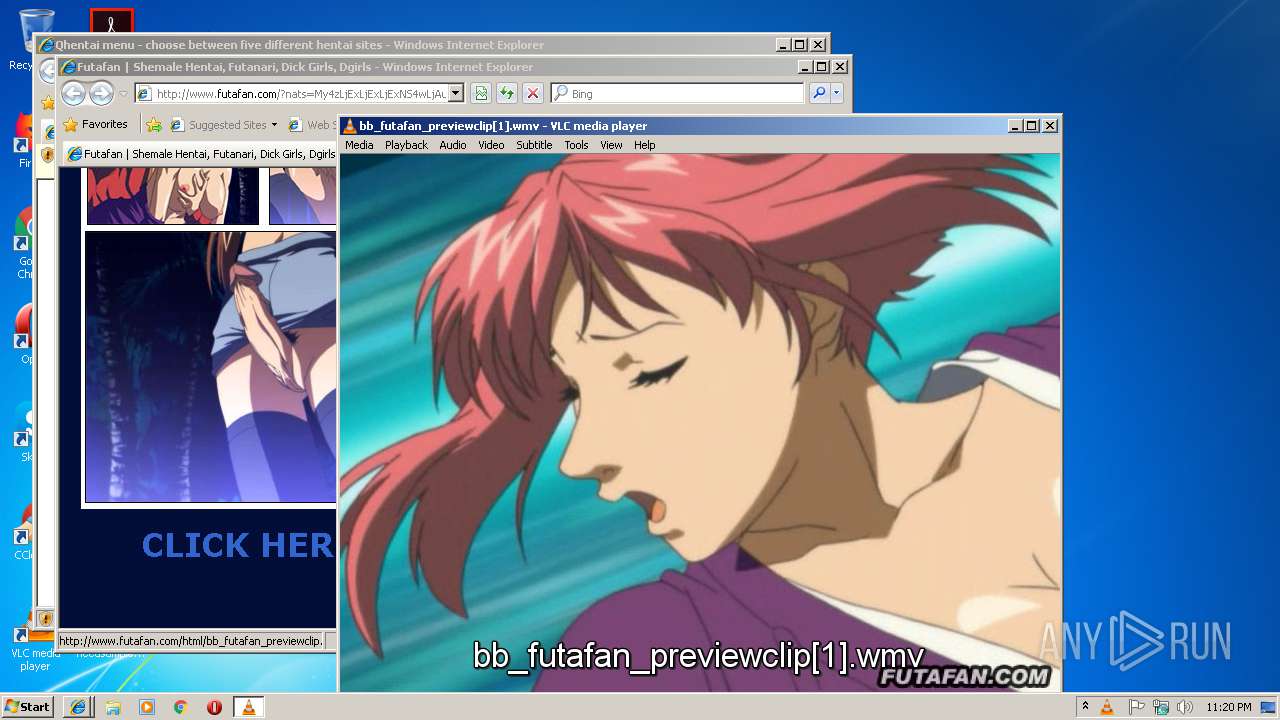Open Windows Media Player from the taskbar
Screen dimensions: 1280x720
147,707
